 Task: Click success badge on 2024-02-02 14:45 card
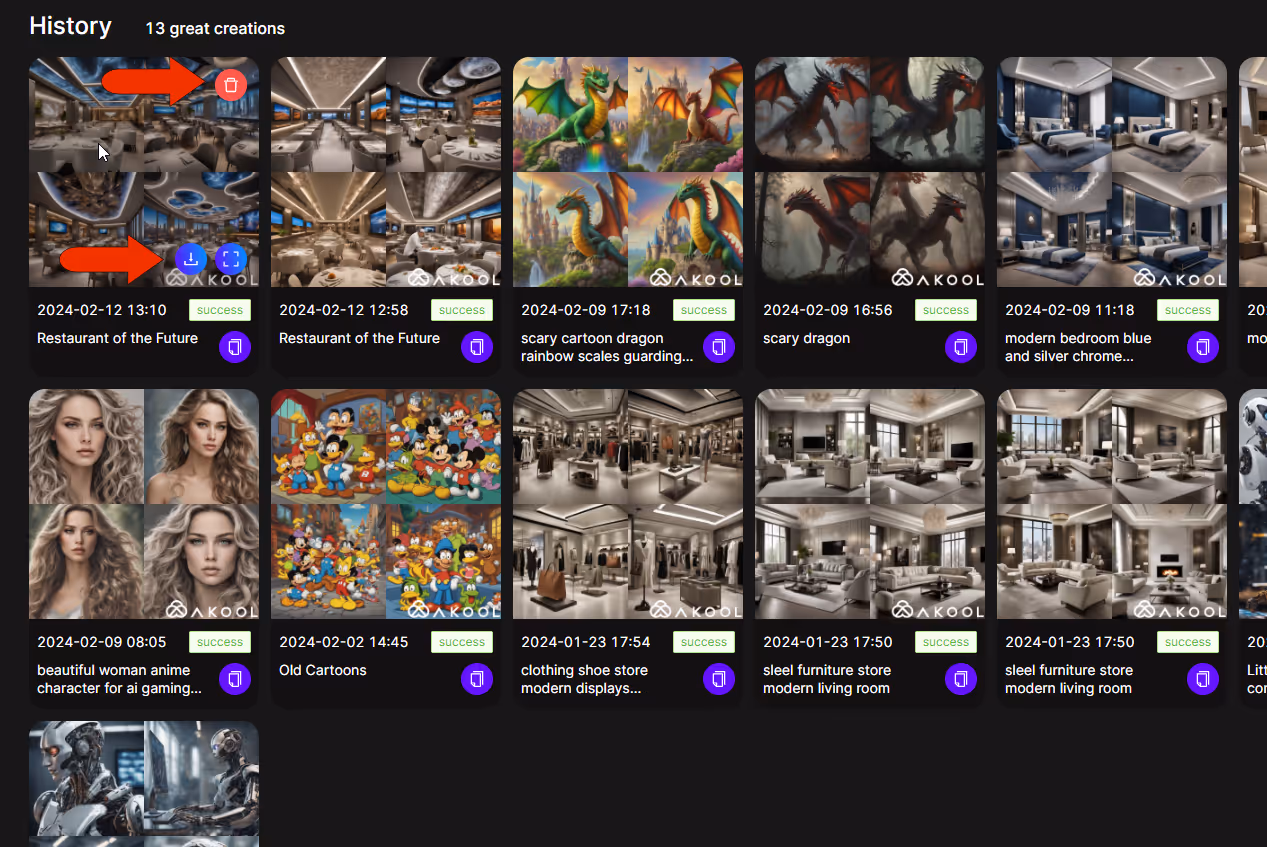462,642
